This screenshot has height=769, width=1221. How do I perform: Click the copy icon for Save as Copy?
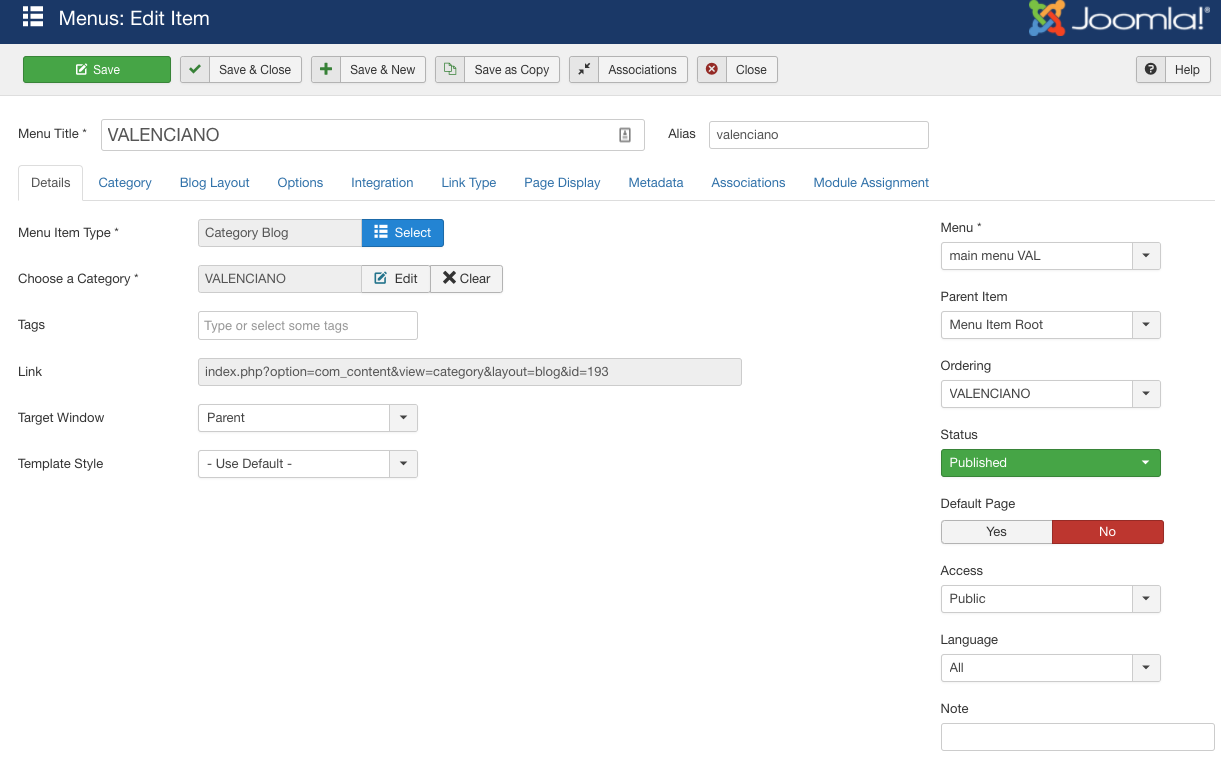[450, 69]
